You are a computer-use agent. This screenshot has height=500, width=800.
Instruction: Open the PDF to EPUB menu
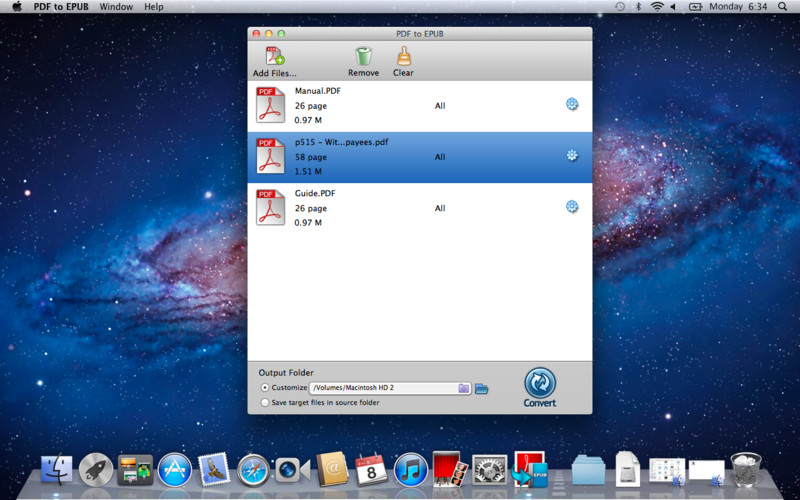[x=63, y=7]
